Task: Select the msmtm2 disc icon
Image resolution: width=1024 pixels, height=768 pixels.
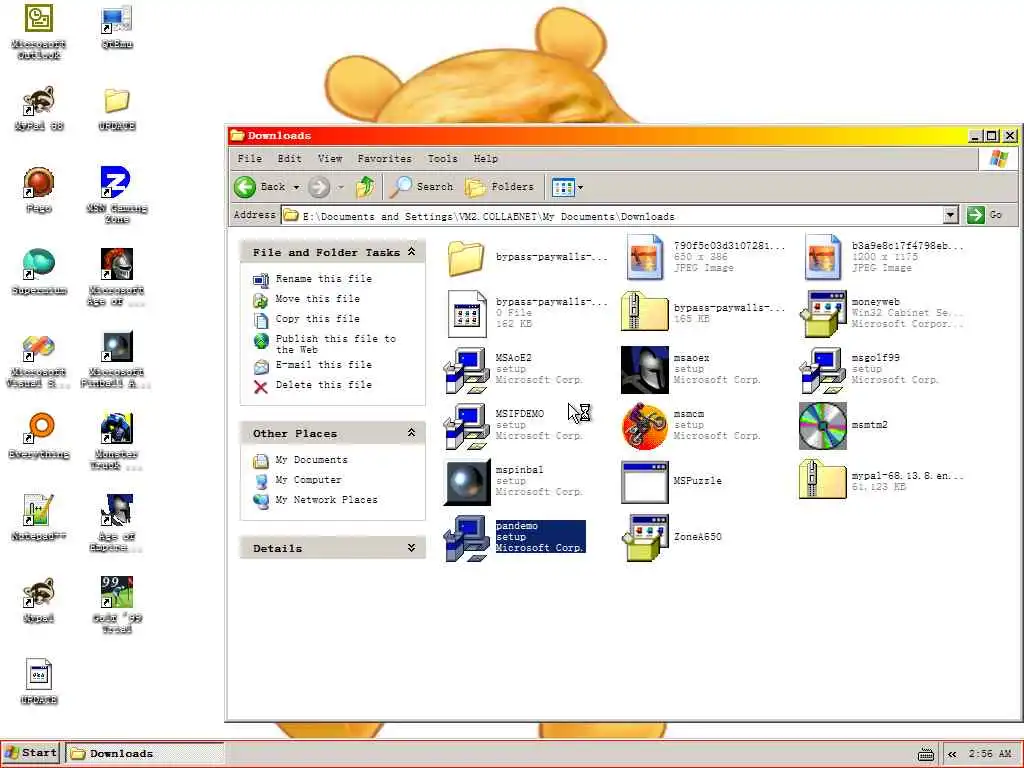Action: pyautogui.click(x=822, y=426)
